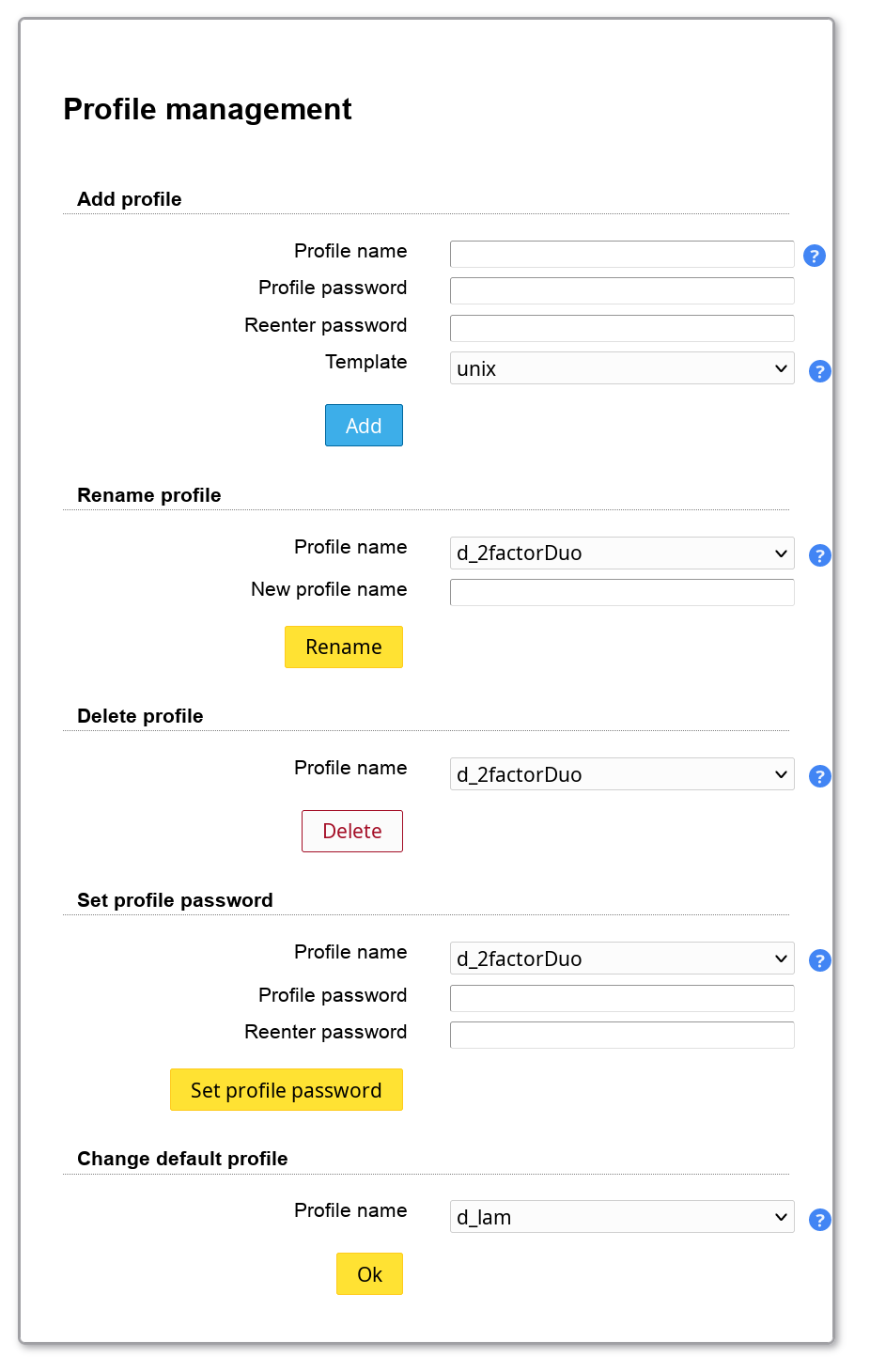Viewport: 870px width, 1372px height.
Task: Open Profile name dropdown under Set profile password
Action: (x=622, y=959)
